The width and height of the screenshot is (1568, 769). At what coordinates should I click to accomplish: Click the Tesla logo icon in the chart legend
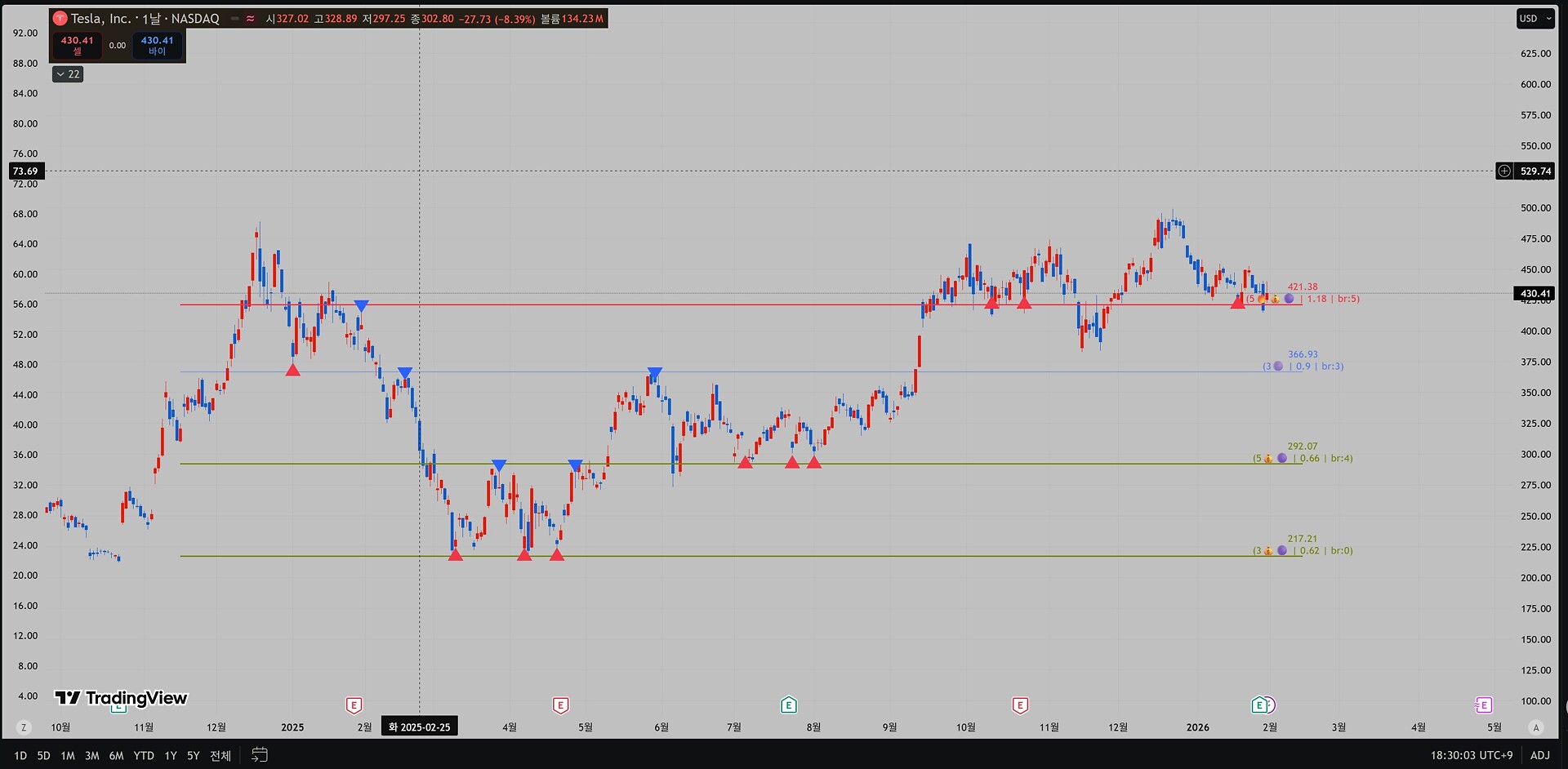click(x=60, y=19)
